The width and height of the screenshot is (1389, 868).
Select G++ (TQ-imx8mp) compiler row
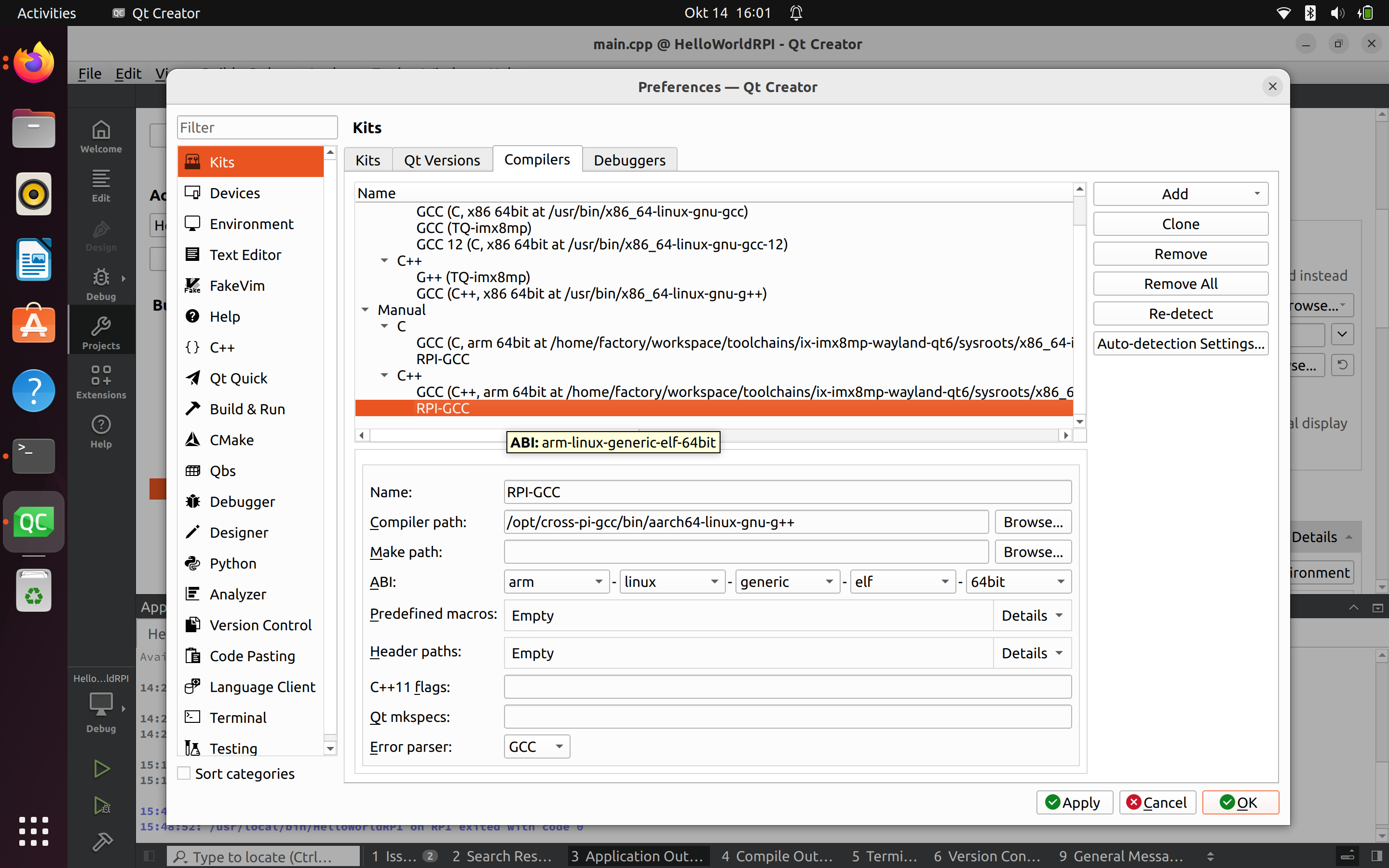click(473, 277)
